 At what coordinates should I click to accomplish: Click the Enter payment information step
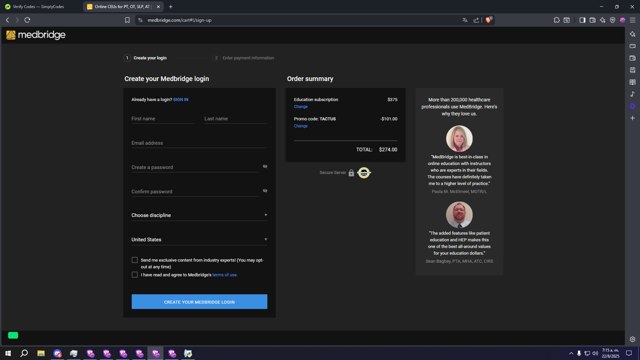click(x=244, y=58)
